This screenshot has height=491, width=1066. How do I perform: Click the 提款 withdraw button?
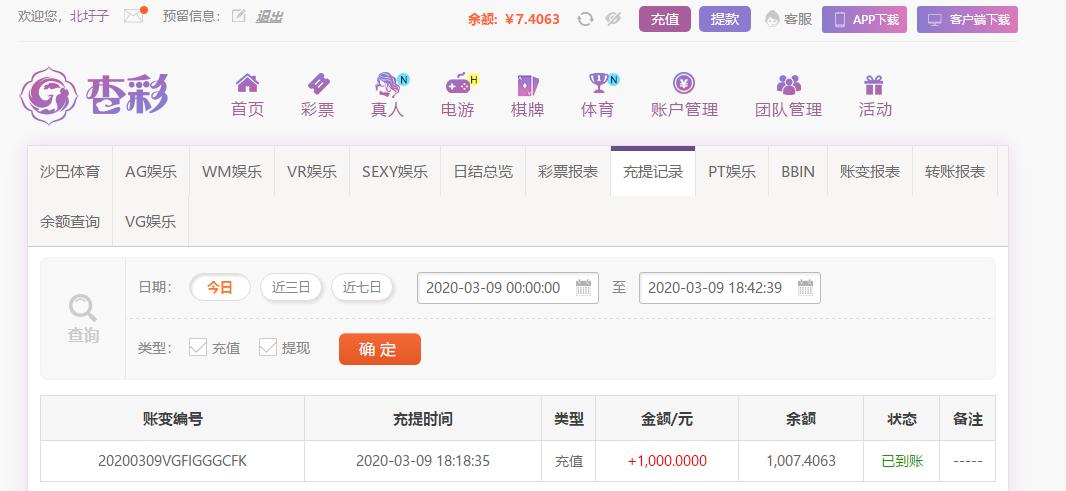click(725, 19)
